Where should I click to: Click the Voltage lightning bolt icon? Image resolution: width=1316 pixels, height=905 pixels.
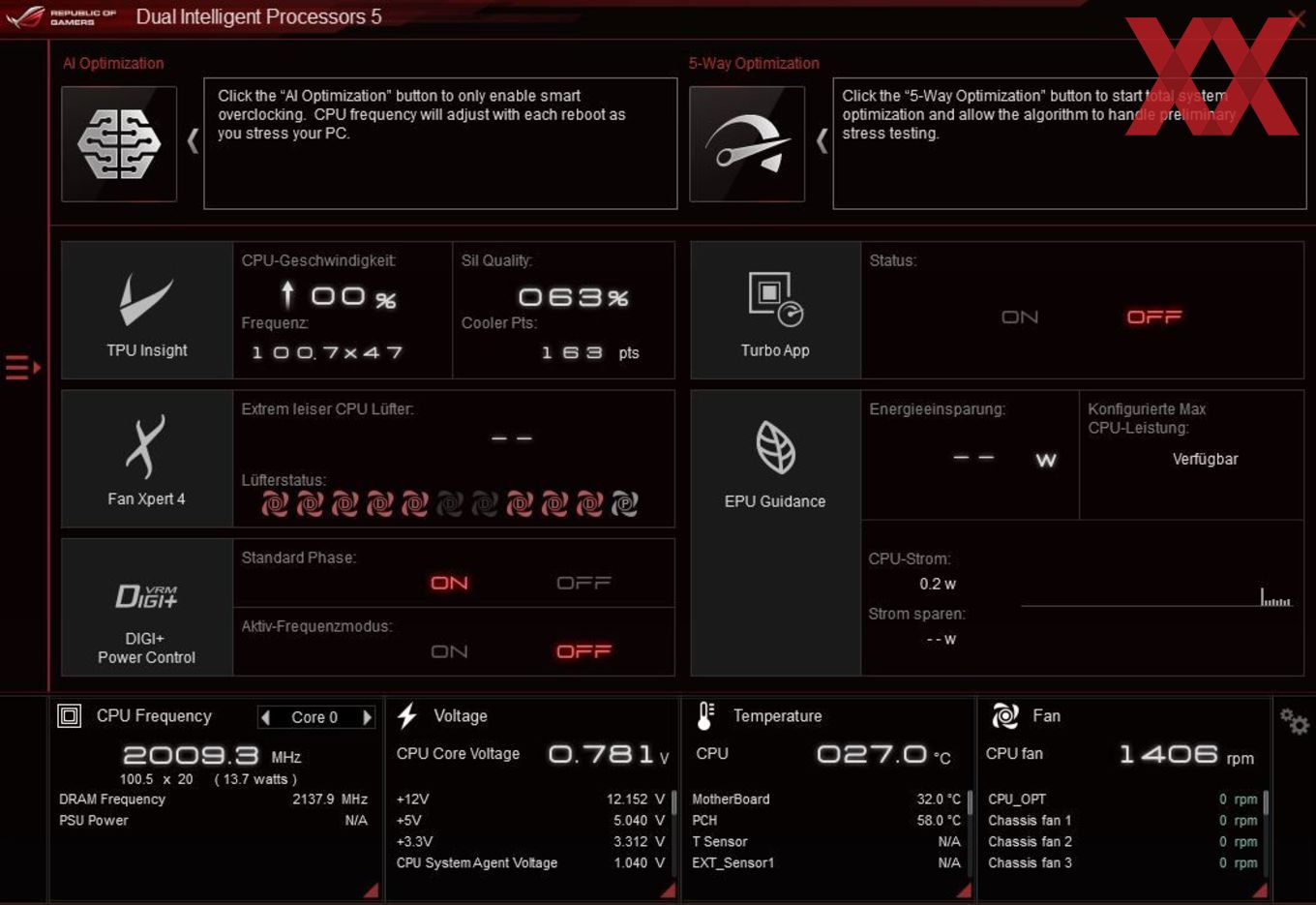tap(407, 716)
